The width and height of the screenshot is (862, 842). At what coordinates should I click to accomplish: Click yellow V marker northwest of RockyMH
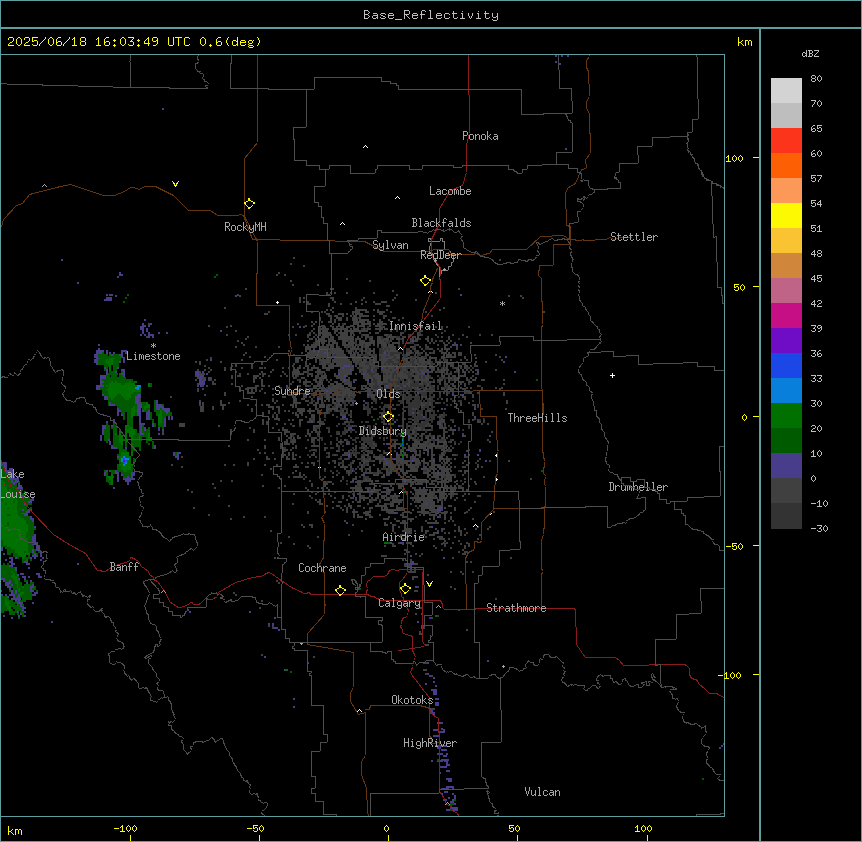(x=175, y=184)
